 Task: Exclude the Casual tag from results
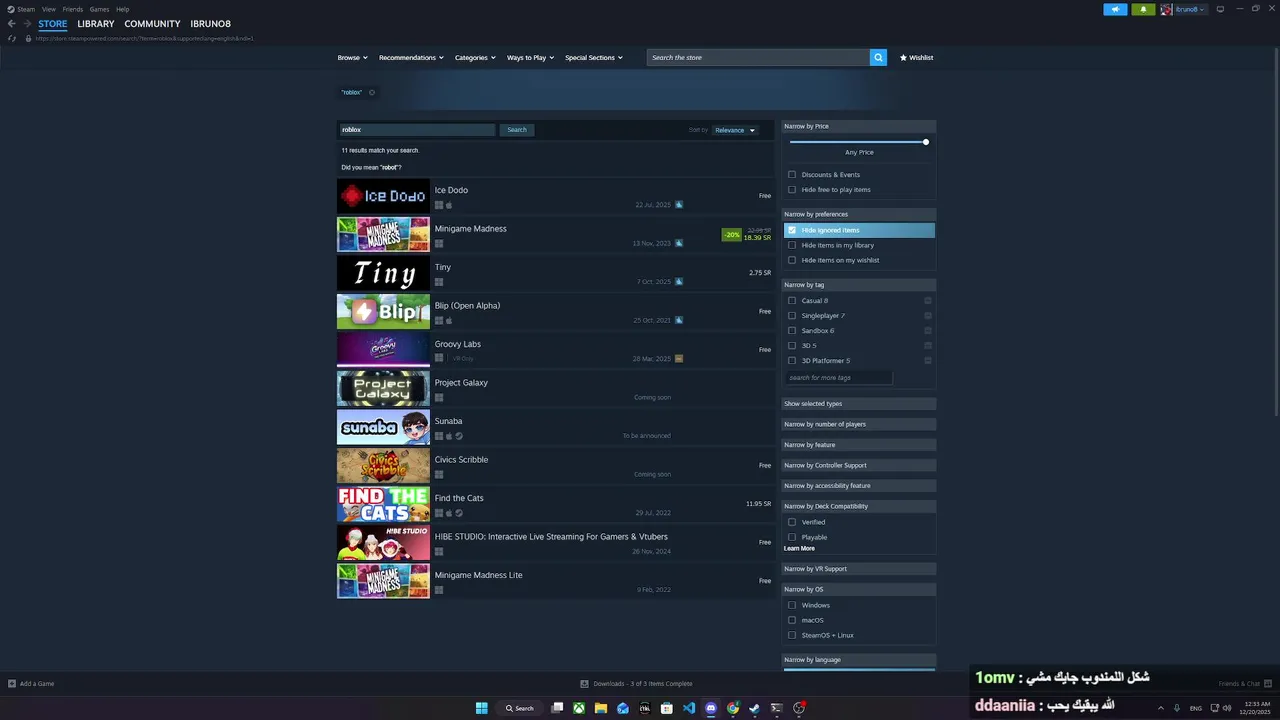pyautogui.click(x=928, y=301)
